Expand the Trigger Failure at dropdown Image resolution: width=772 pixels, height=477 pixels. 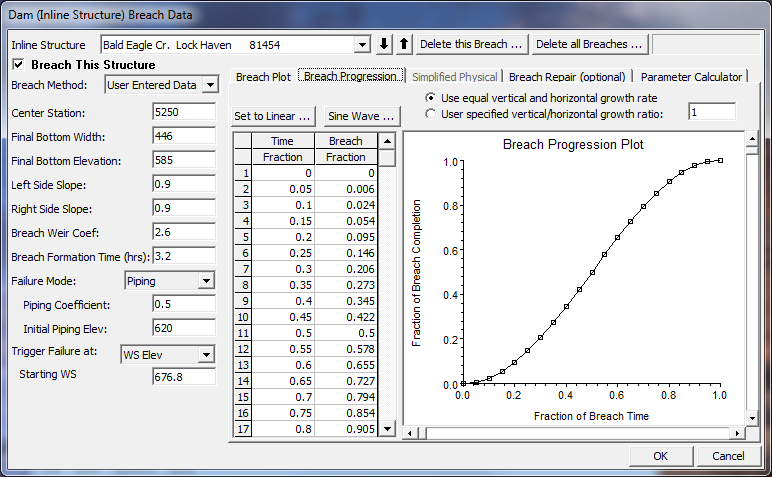click(205, 354)
